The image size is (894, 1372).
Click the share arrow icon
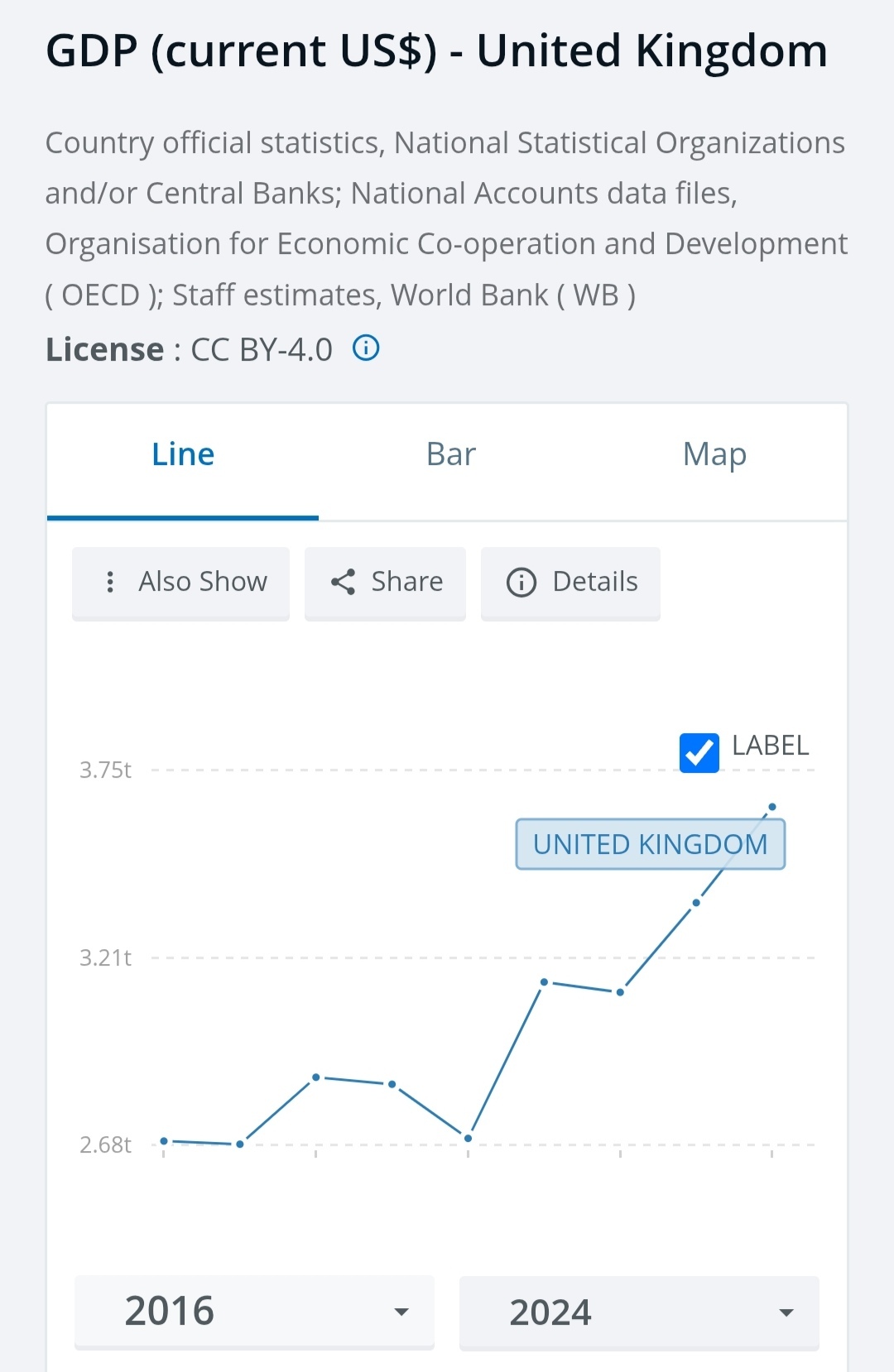(x=343, y=582)
